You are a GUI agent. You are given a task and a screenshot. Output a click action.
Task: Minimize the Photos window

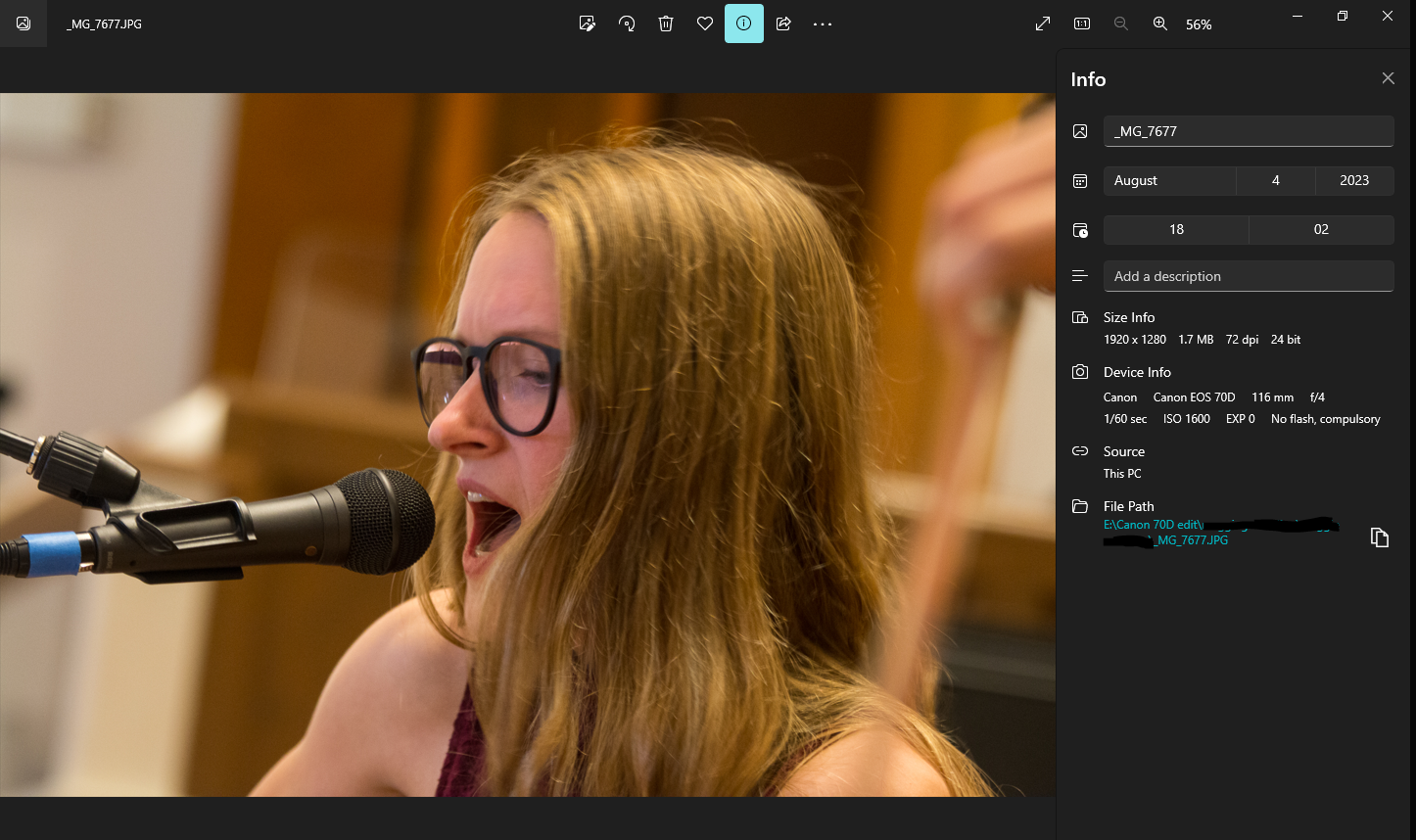1298,16
